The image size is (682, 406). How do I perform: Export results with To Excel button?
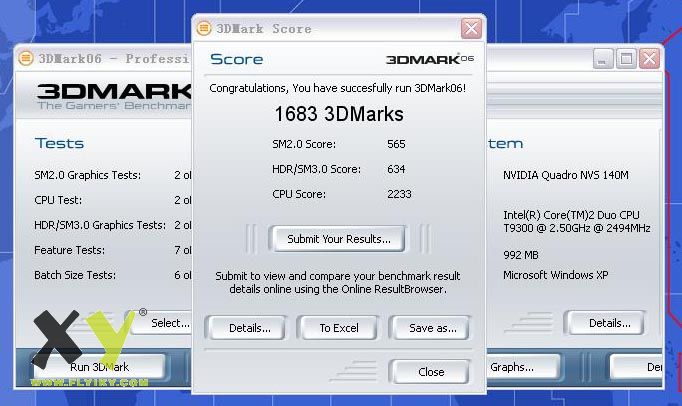339,328
